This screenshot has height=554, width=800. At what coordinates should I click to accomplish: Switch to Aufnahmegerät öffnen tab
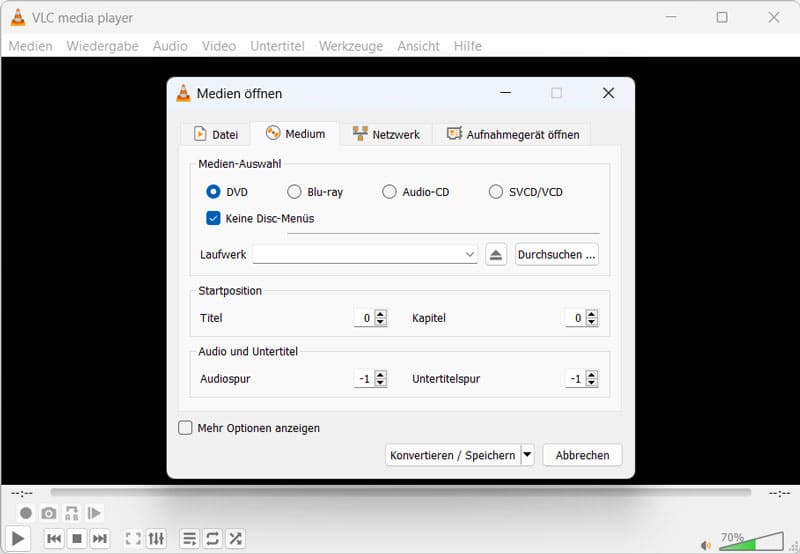click(513, 135)
